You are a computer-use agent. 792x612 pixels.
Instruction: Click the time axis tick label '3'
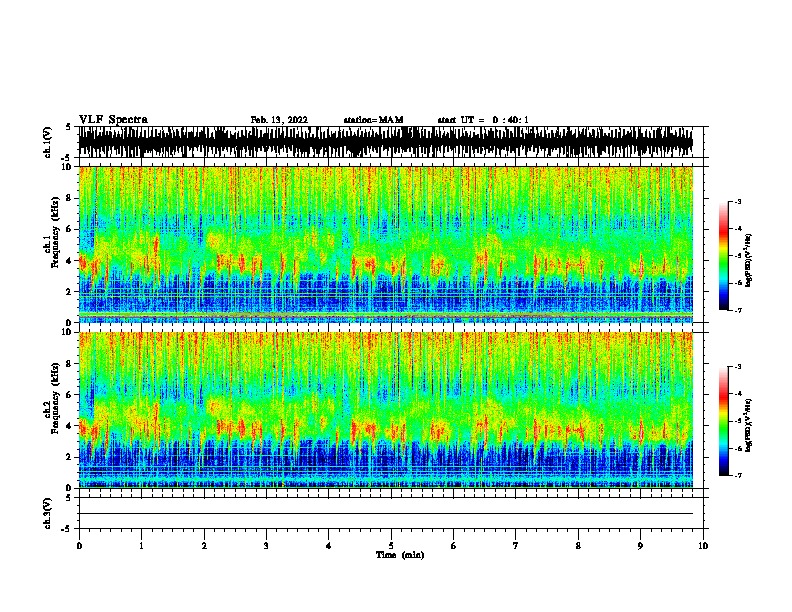tap(266, 546)
